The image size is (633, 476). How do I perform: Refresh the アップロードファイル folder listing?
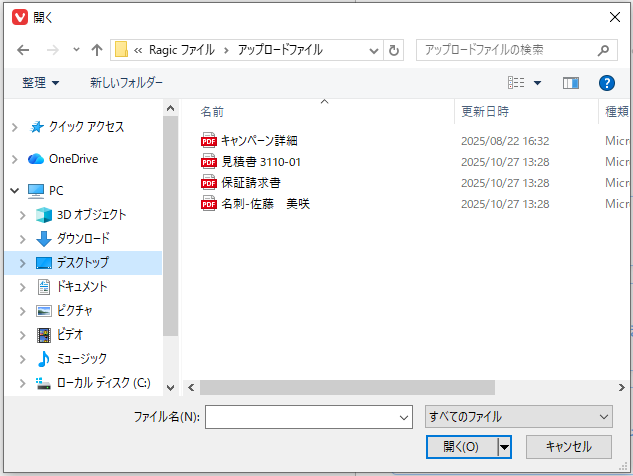pos(394,50)
